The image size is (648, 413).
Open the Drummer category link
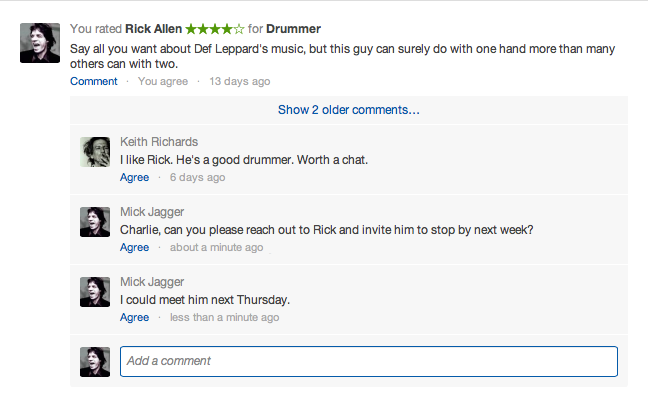click(293, 29)
